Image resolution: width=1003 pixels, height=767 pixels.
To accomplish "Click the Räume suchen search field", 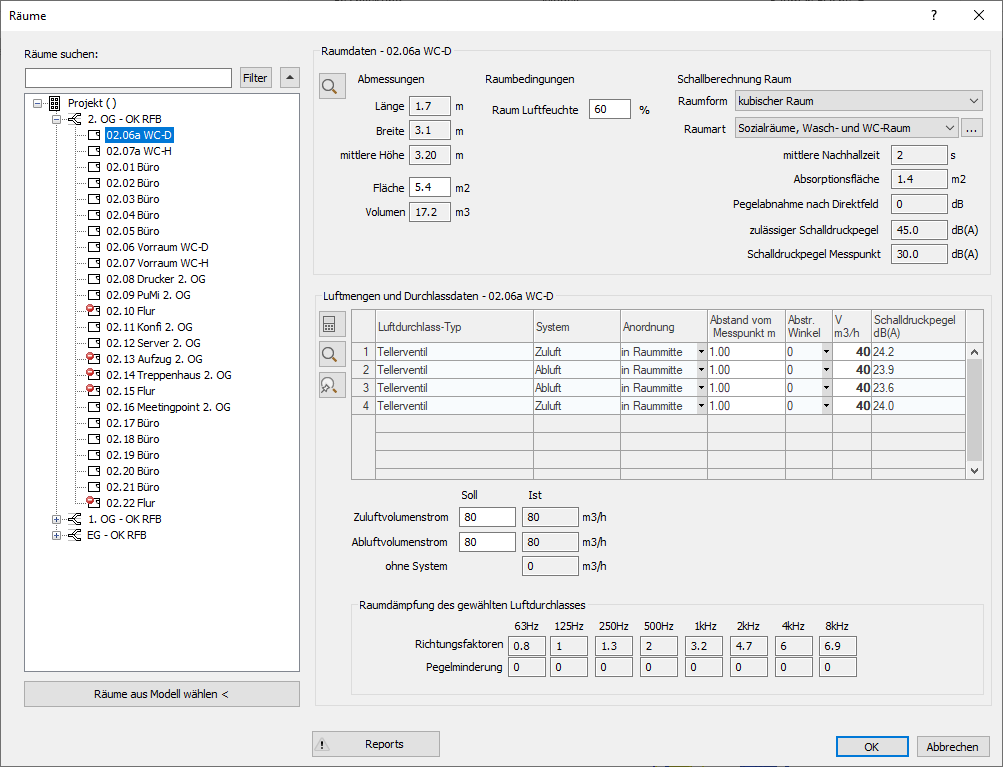I will tap(129, 78).
